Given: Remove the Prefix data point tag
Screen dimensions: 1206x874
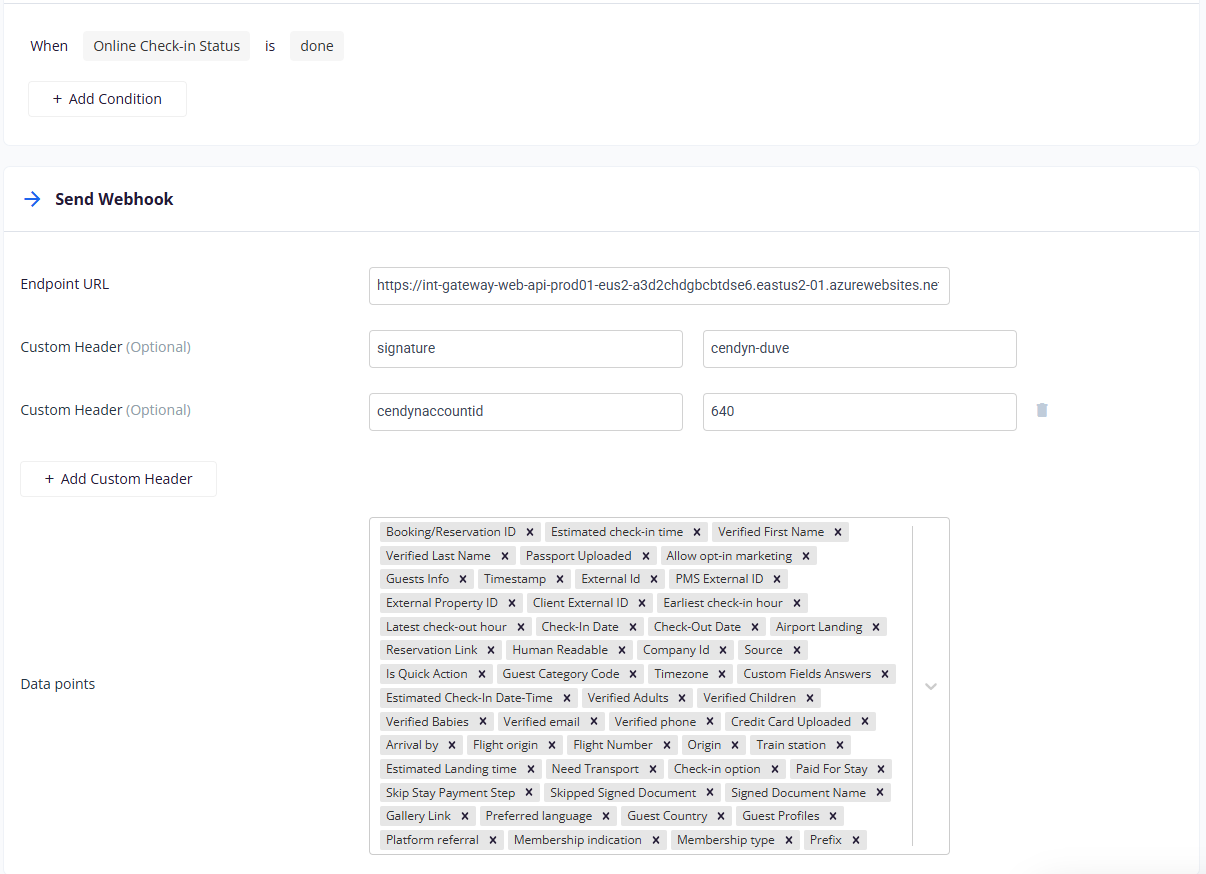Looking at the screenshot, I should coord(856,840).
